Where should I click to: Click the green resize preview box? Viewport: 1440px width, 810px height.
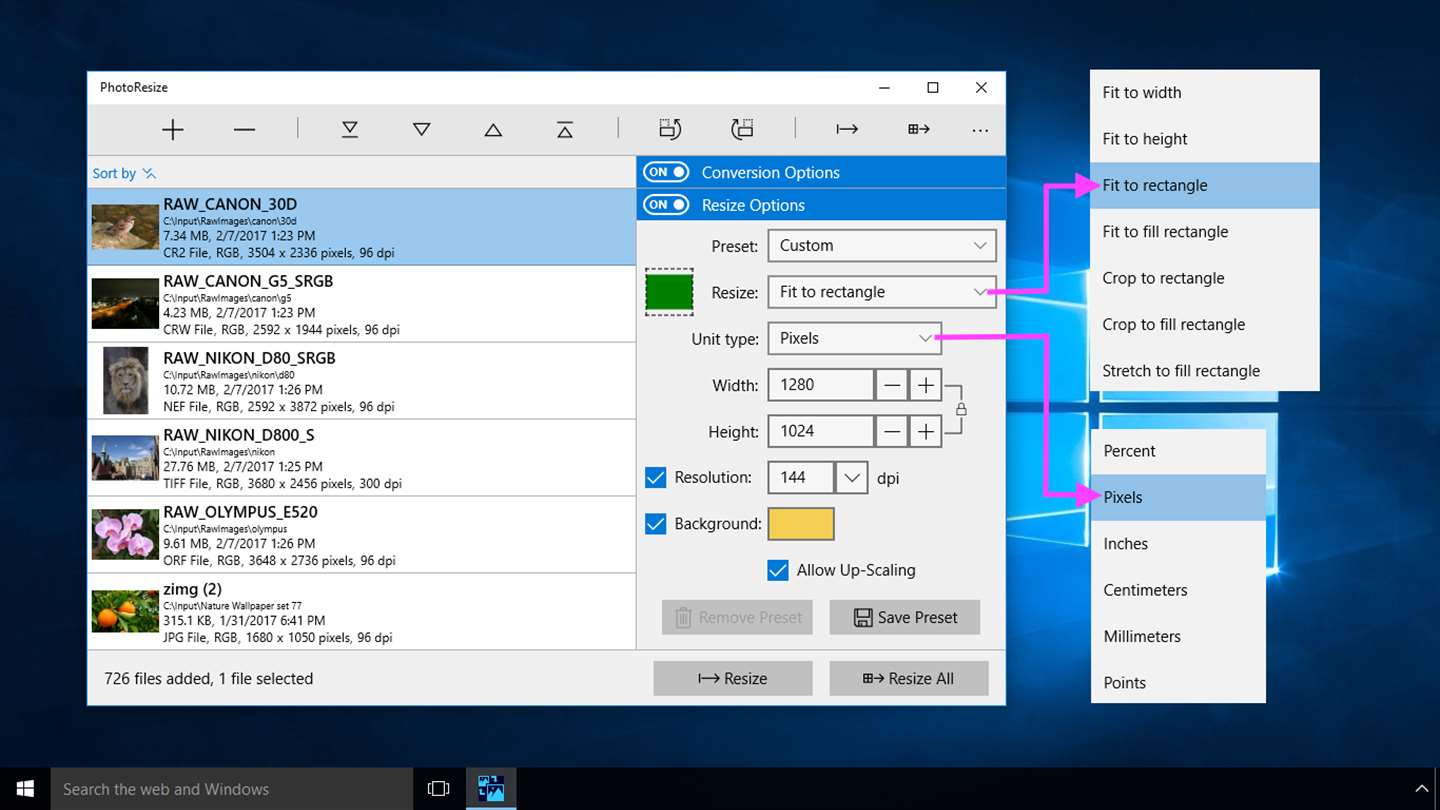pyautogui.click(x=669, y=292)
